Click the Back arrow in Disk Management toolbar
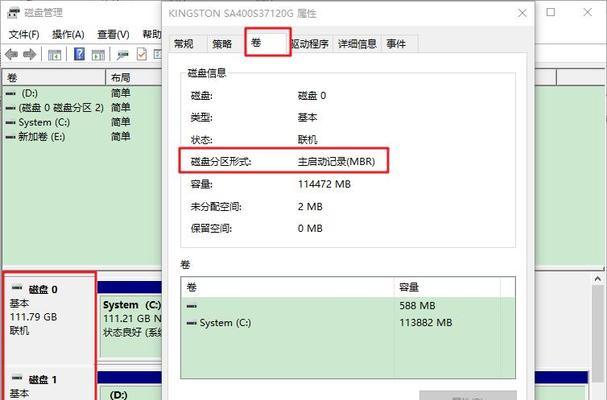Screen dimensions: 607x400 (12, 54)
